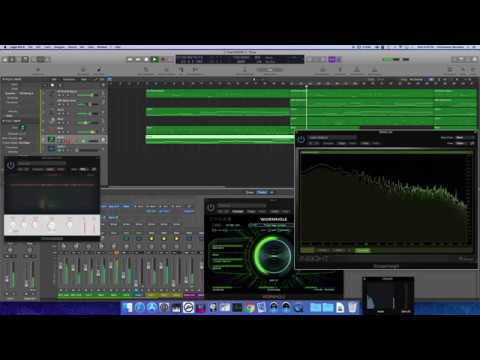The width and height of the screenshot is (480, 360).
Task: Open the File menu in menu bar
Action: tap(30, 47)
